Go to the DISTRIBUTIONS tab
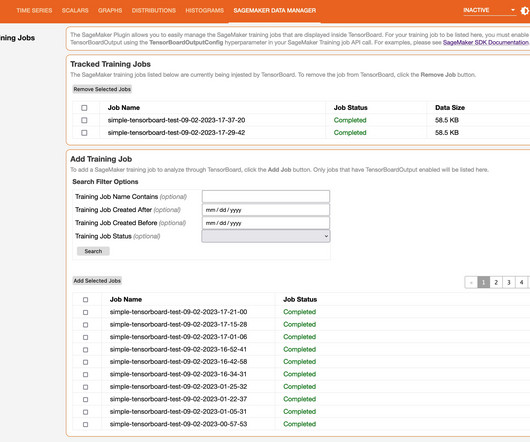The width and height of the screenshot is (530, 442). [x=154, y=10]
